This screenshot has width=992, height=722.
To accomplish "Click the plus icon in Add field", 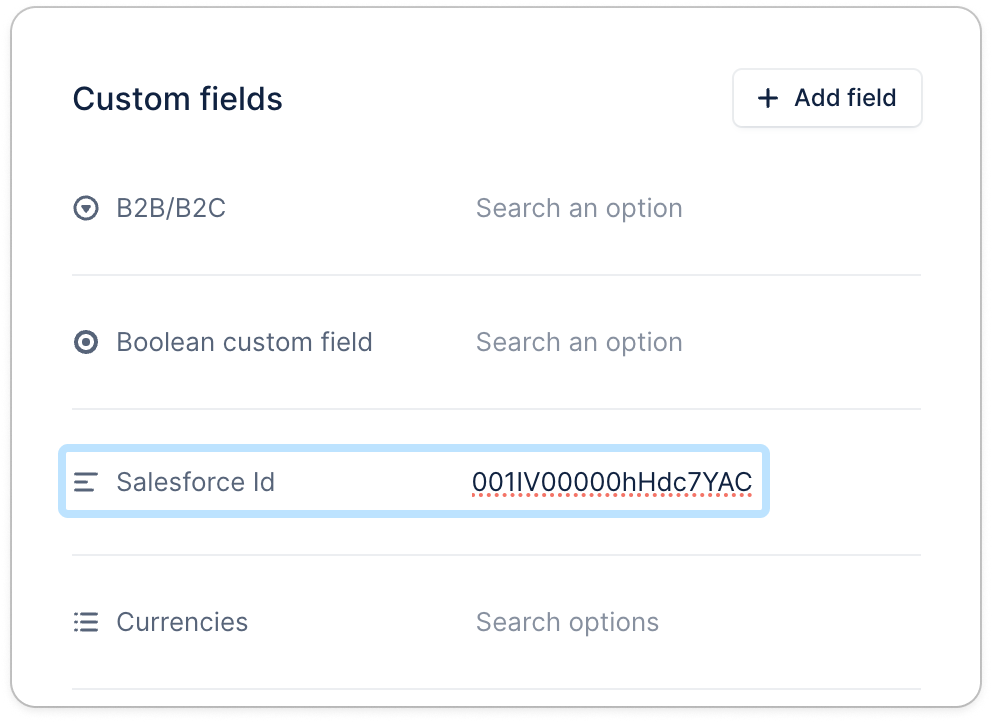I will tap(768, 98).
